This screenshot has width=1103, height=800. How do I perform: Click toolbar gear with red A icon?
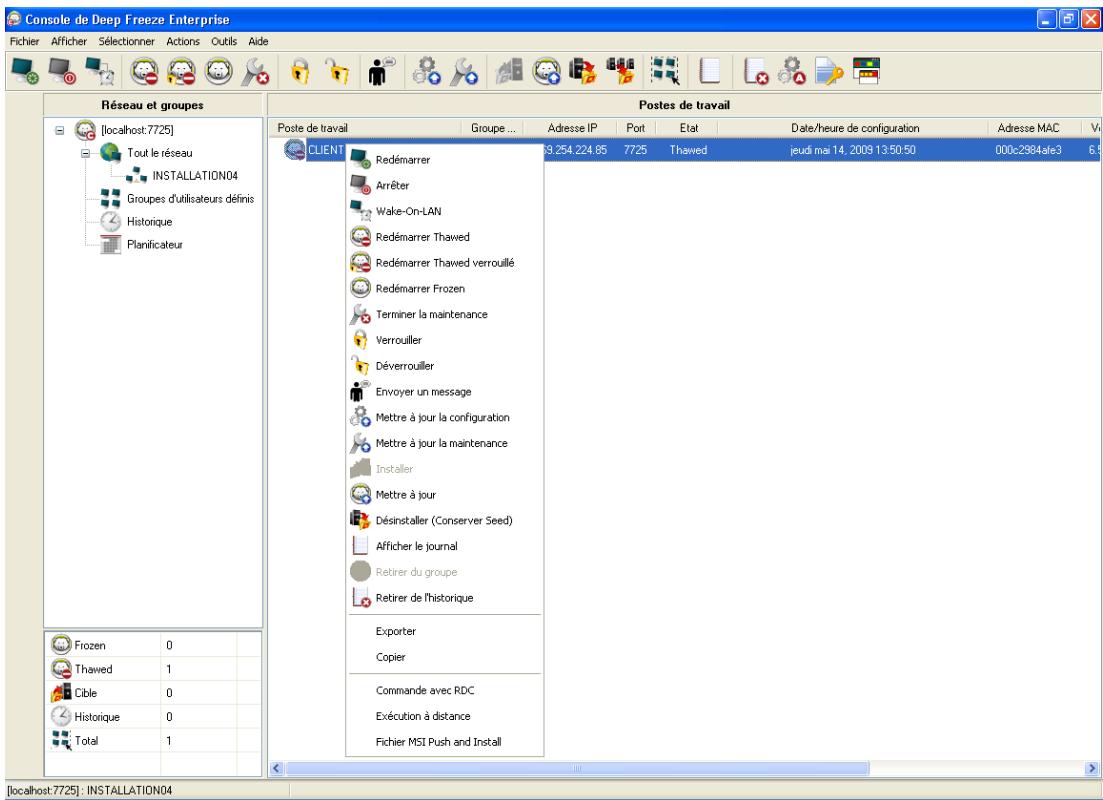pos(792,71)
